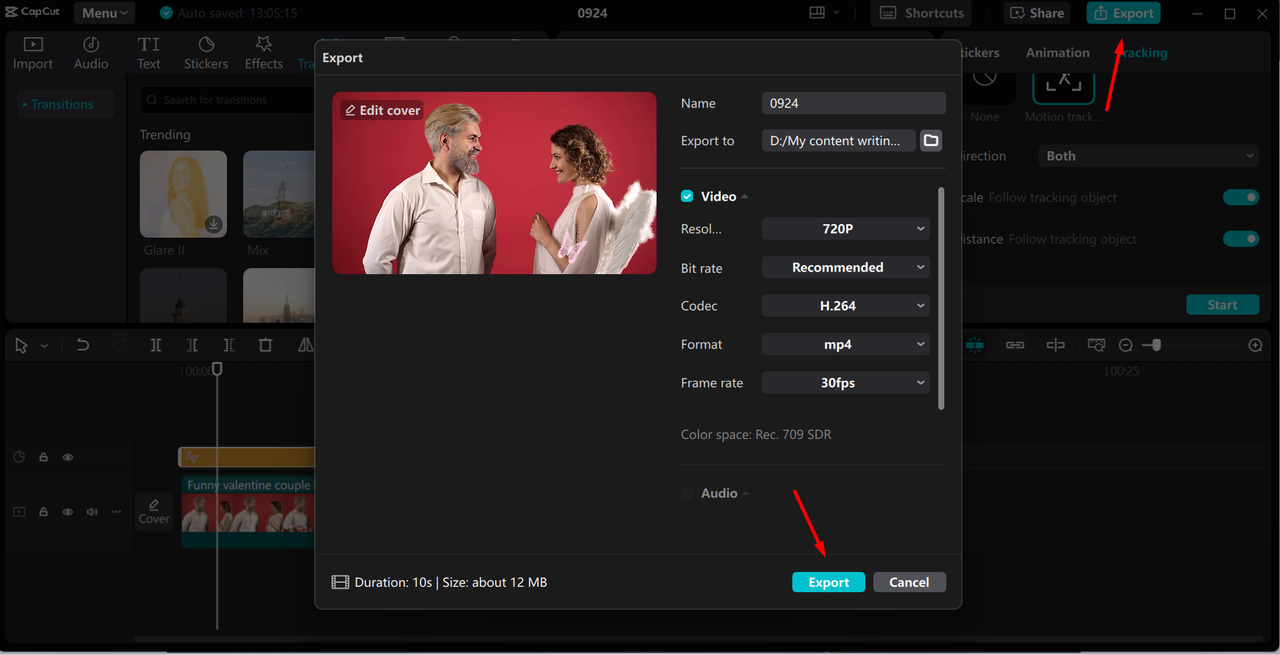
Task: Click the trash delete icon
Action: point(265,345)
